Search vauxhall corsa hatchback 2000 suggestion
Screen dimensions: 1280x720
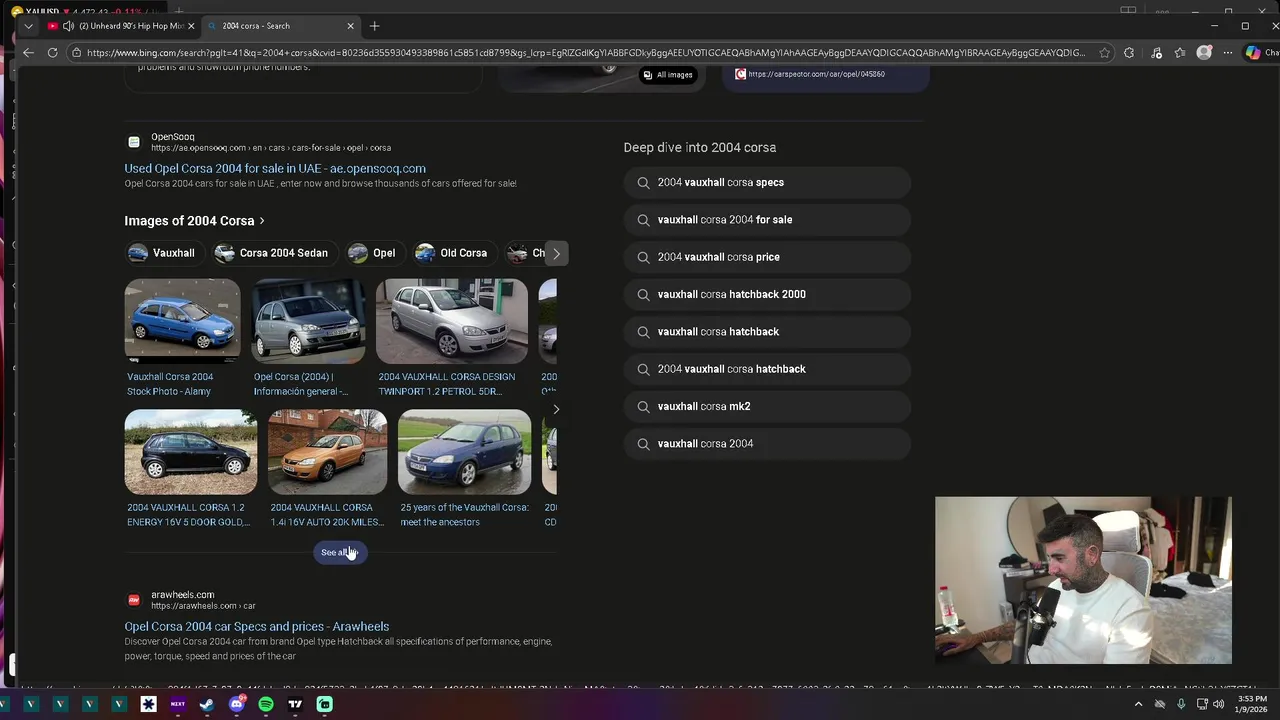(x=767, y=295)
